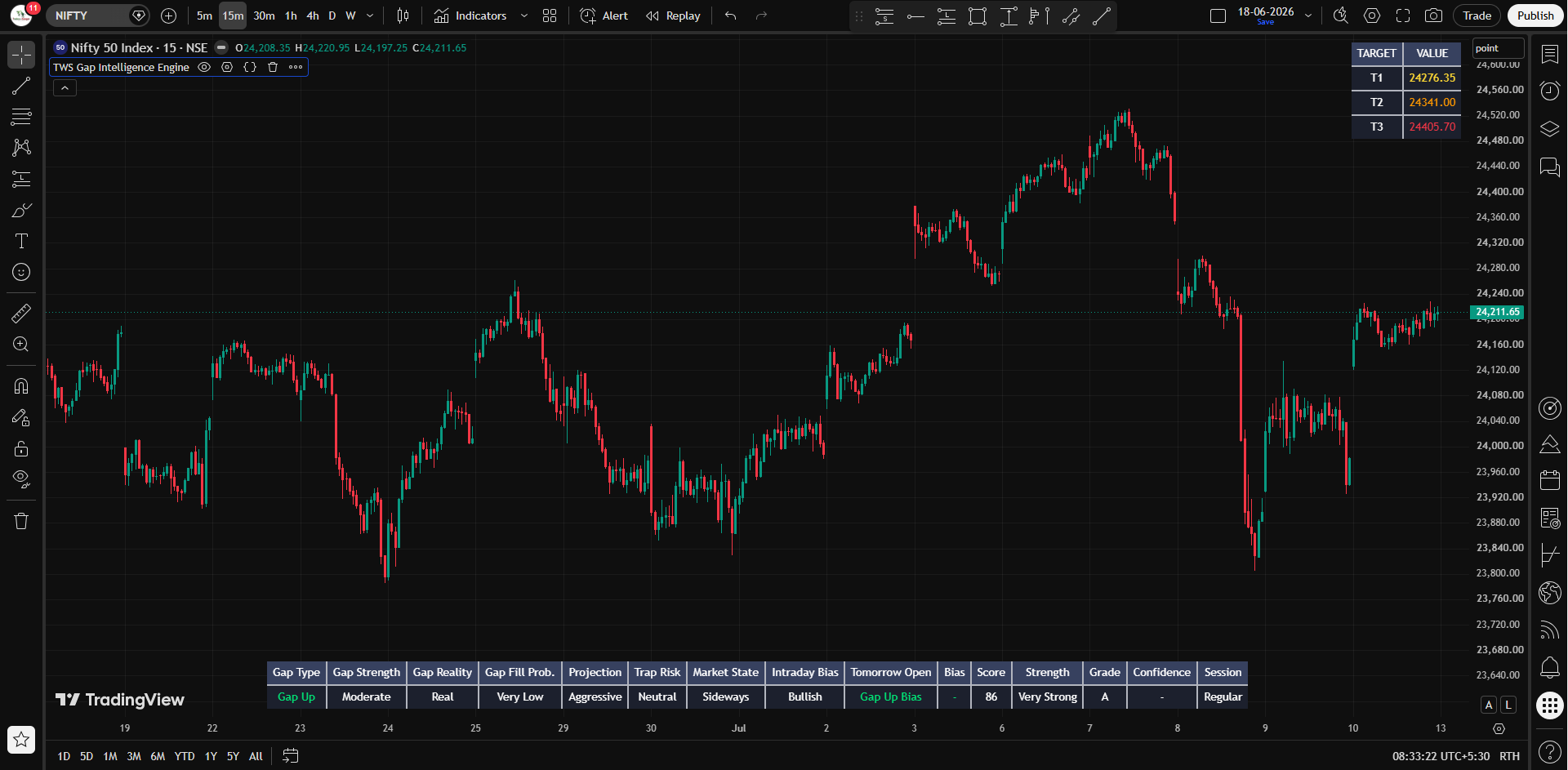Open the go-to date range calendar
Viewport: 1568px width, 770px height.
[x=291, y=756]
